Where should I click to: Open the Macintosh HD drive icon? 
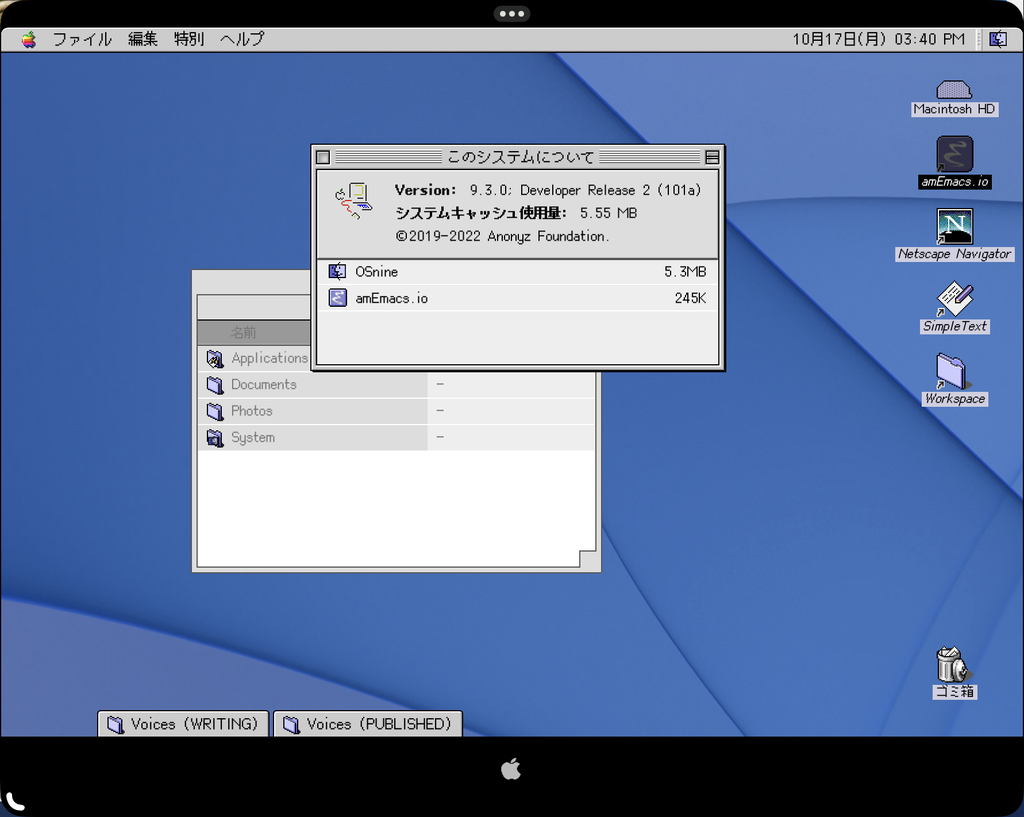tap(954, 90)
